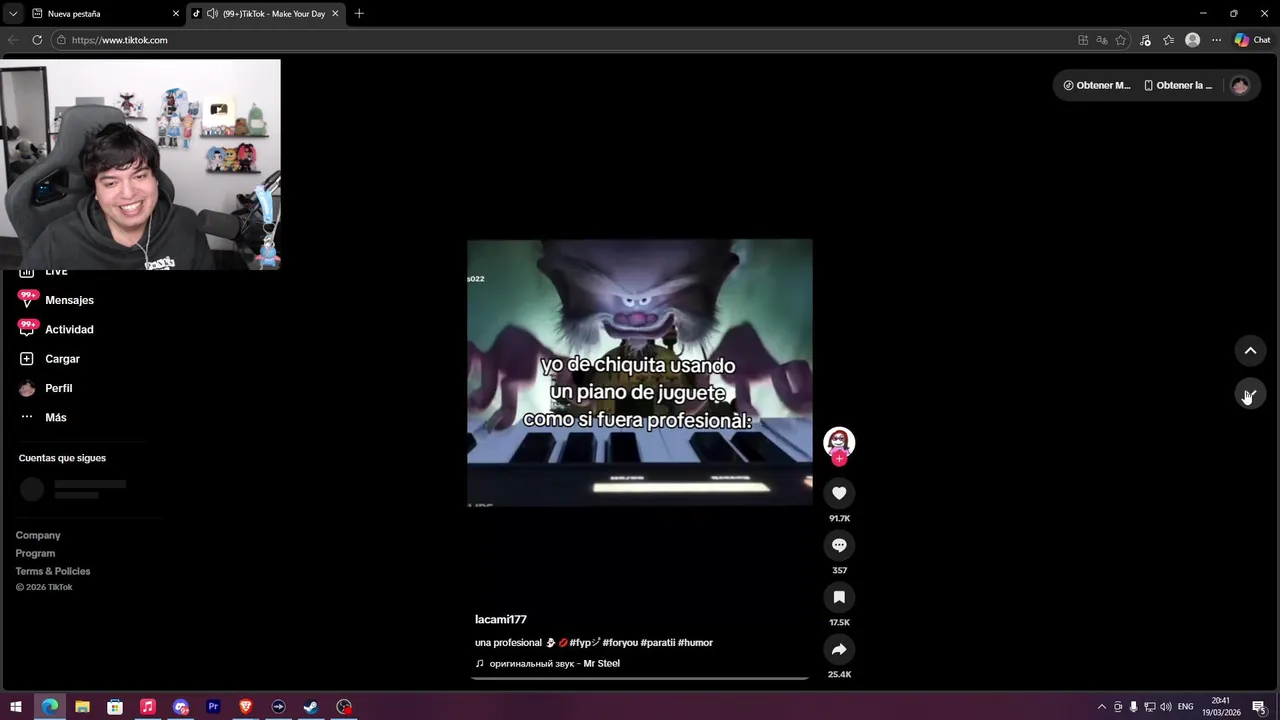Open File Explorer from the taskbar

point(82,707)
